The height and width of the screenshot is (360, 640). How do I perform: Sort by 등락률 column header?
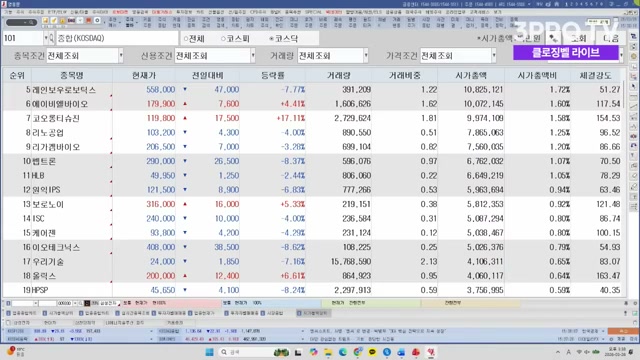(273, 76)
